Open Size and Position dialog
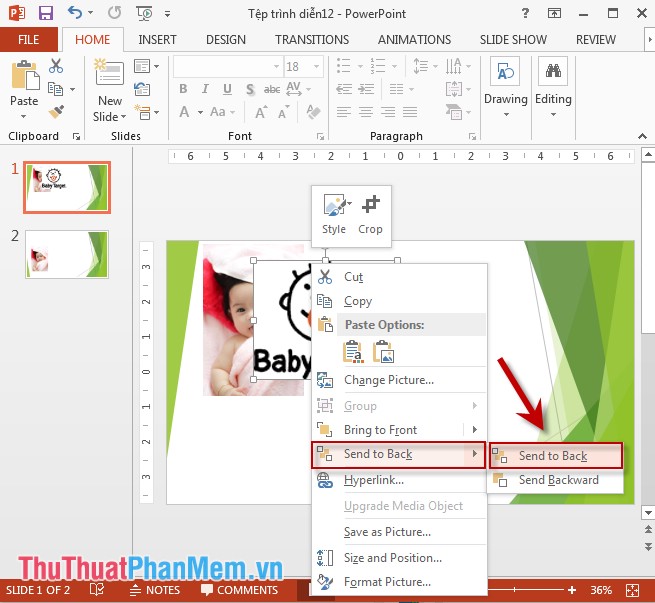655x603 pixels. coord(399,558)
